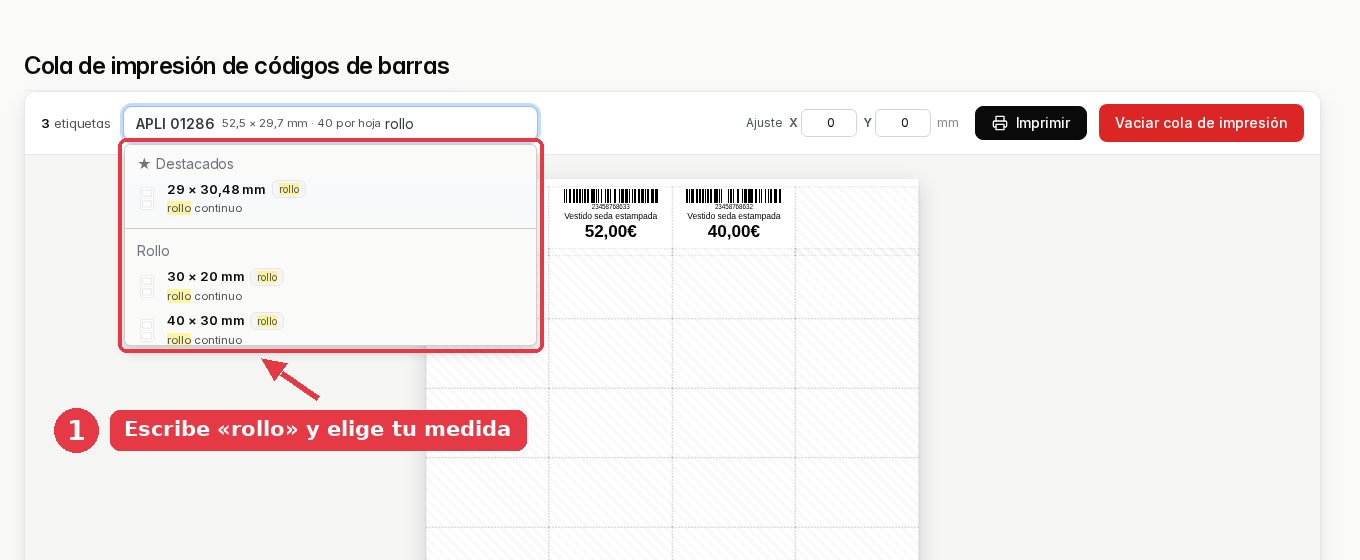The image size is (1360, 560).
Task: Click the rollo tag next to 40 × 30 mm
Action: [267, 321]
